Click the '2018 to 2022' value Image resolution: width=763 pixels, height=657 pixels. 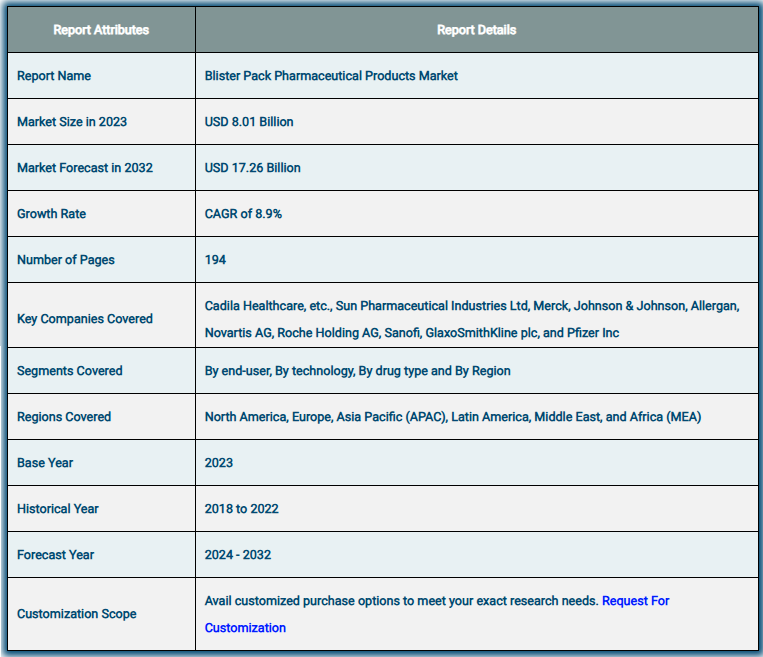241,509
